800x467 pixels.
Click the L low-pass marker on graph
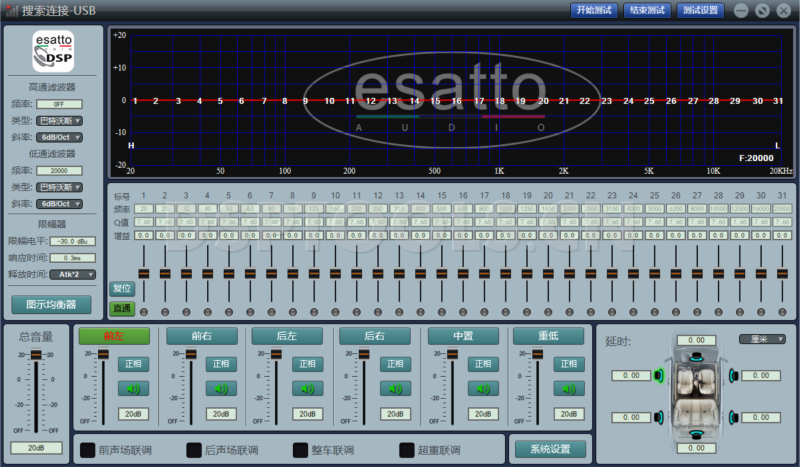tap(778, 145)
